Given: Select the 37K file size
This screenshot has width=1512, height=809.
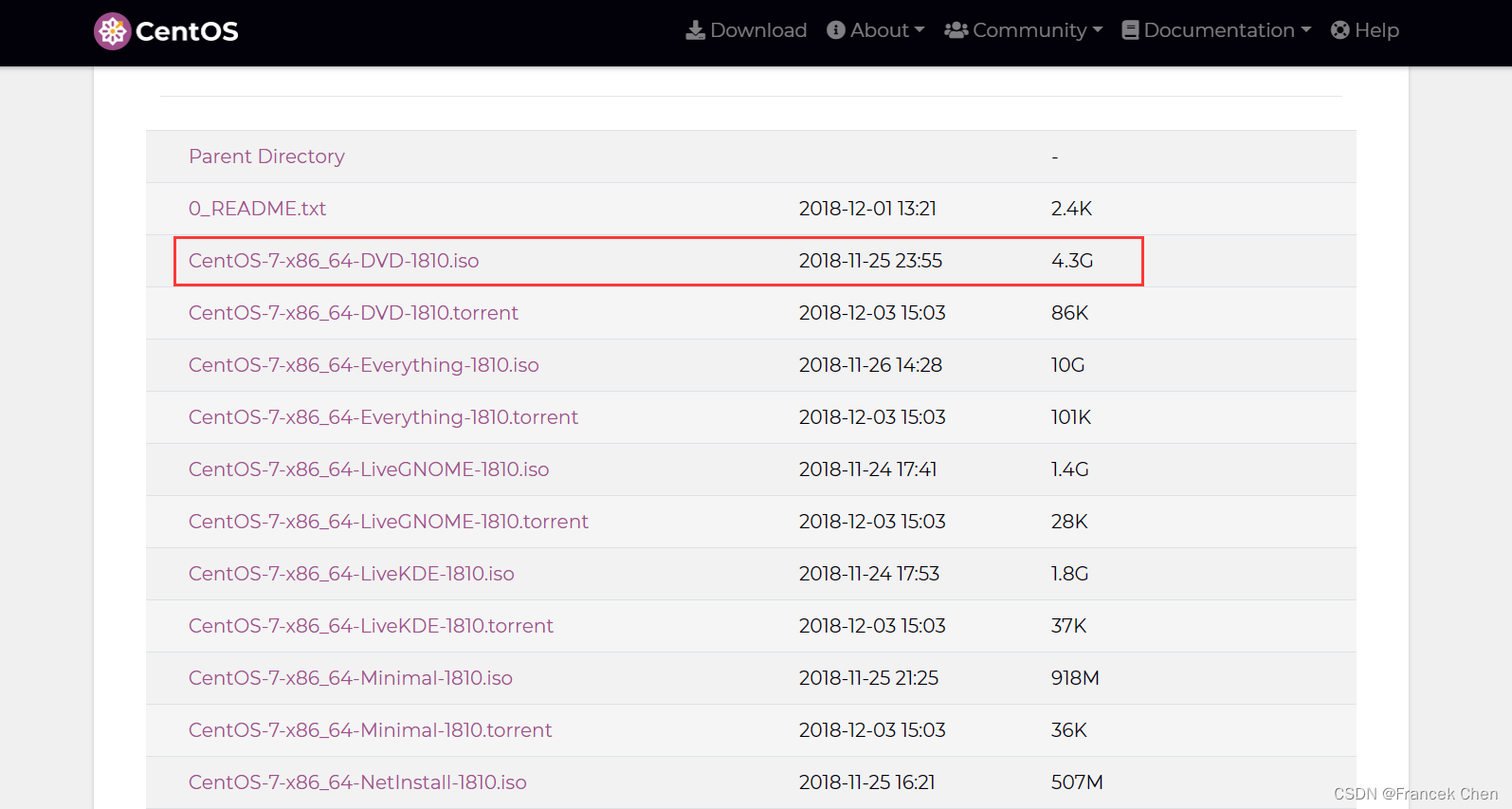Looking at the screenshot, I should tap(1068, 626).
